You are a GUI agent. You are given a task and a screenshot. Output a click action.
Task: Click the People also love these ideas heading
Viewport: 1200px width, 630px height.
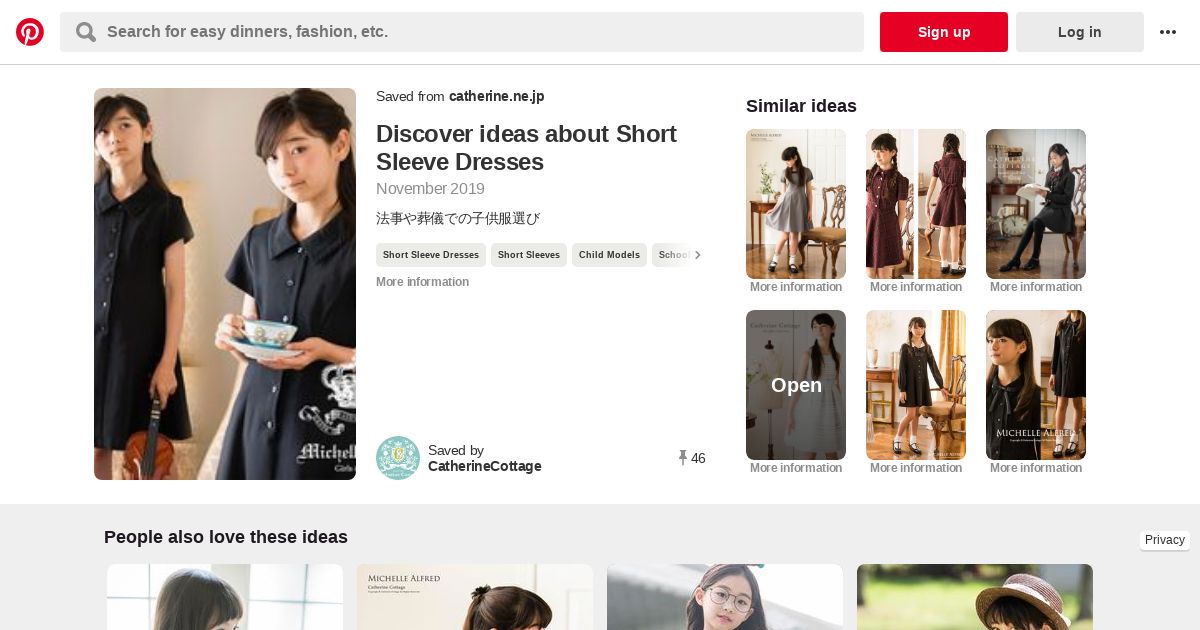click(x=226, y=537)
